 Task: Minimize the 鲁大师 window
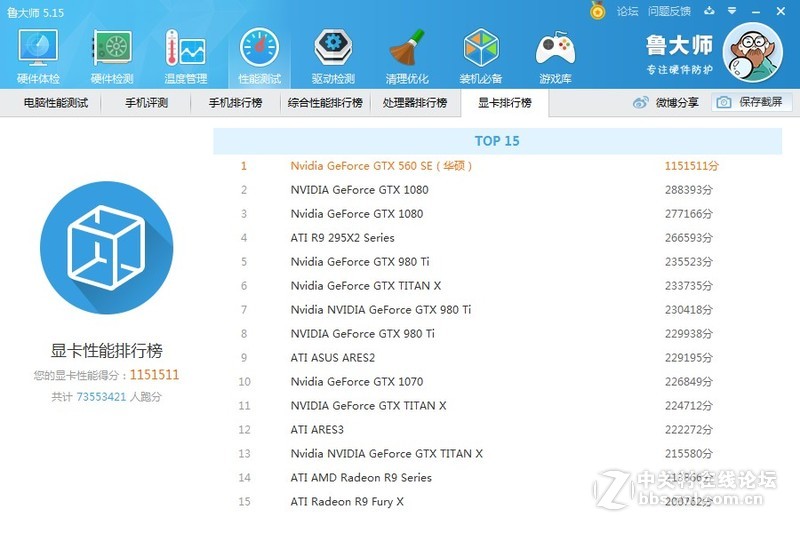point(756,11)
